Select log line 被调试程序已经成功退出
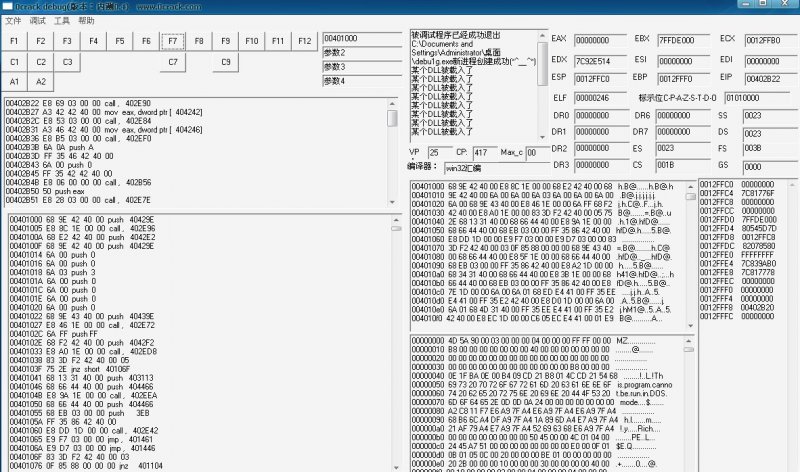Viewport: 800px width, 472px height. tap(456, 35)
